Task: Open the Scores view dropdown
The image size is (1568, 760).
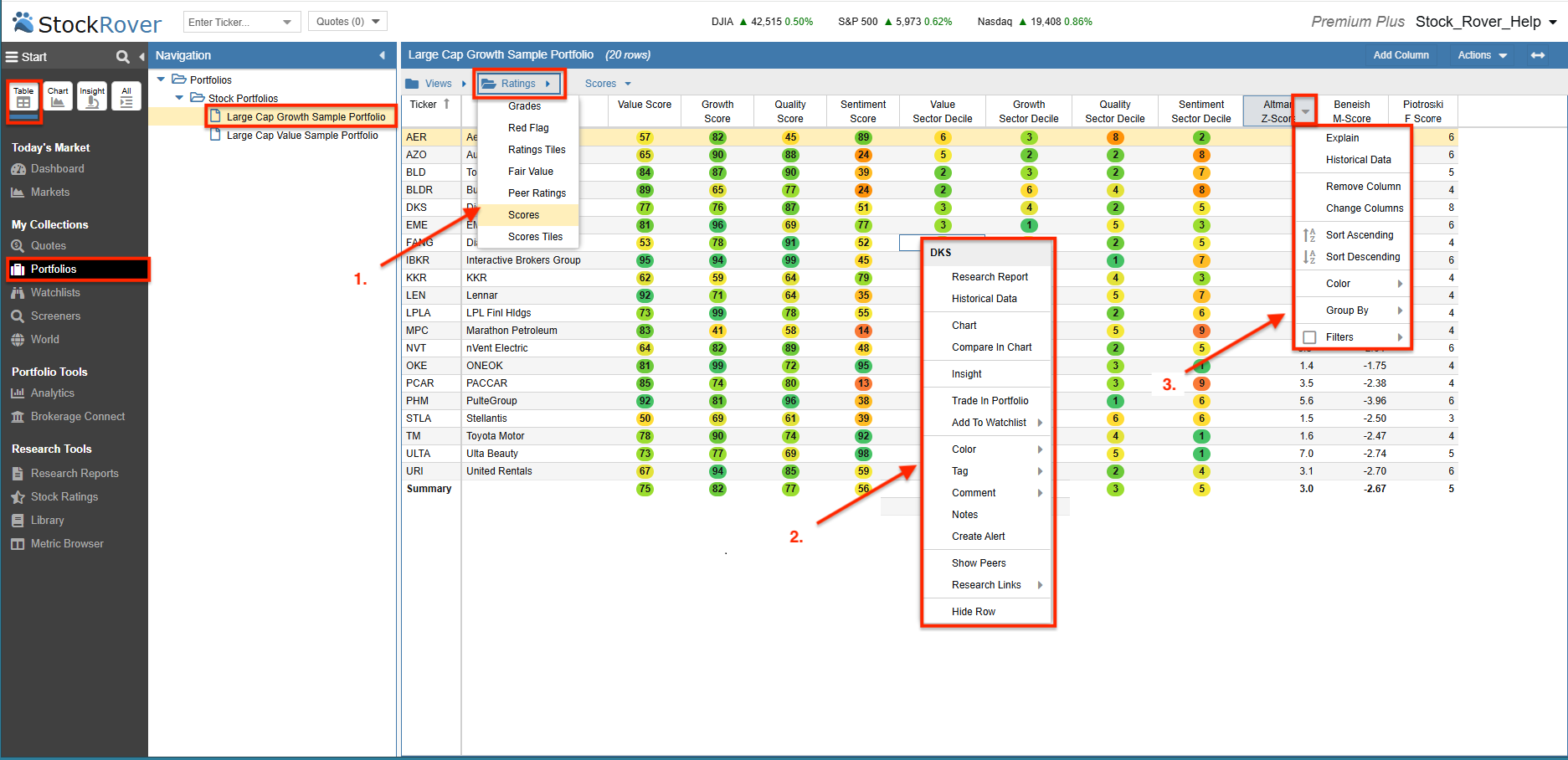Action: pos(609,84)
